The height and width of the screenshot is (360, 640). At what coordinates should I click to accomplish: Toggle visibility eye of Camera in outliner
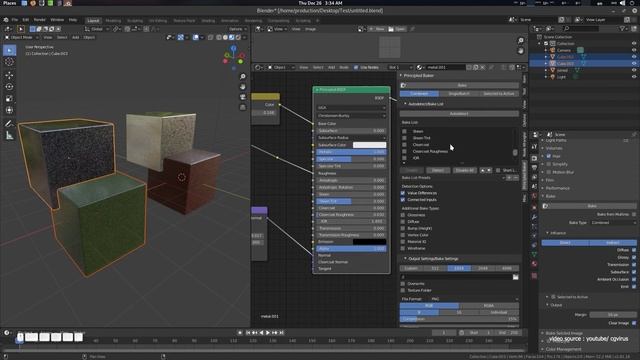634,50
